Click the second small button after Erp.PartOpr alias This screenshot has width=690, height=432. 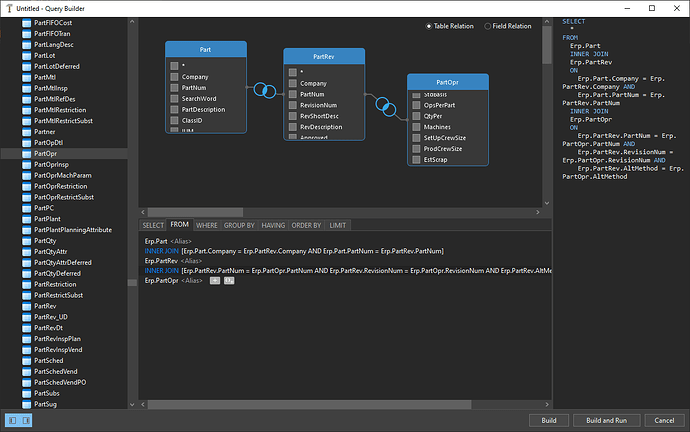[x=229, y=281]
